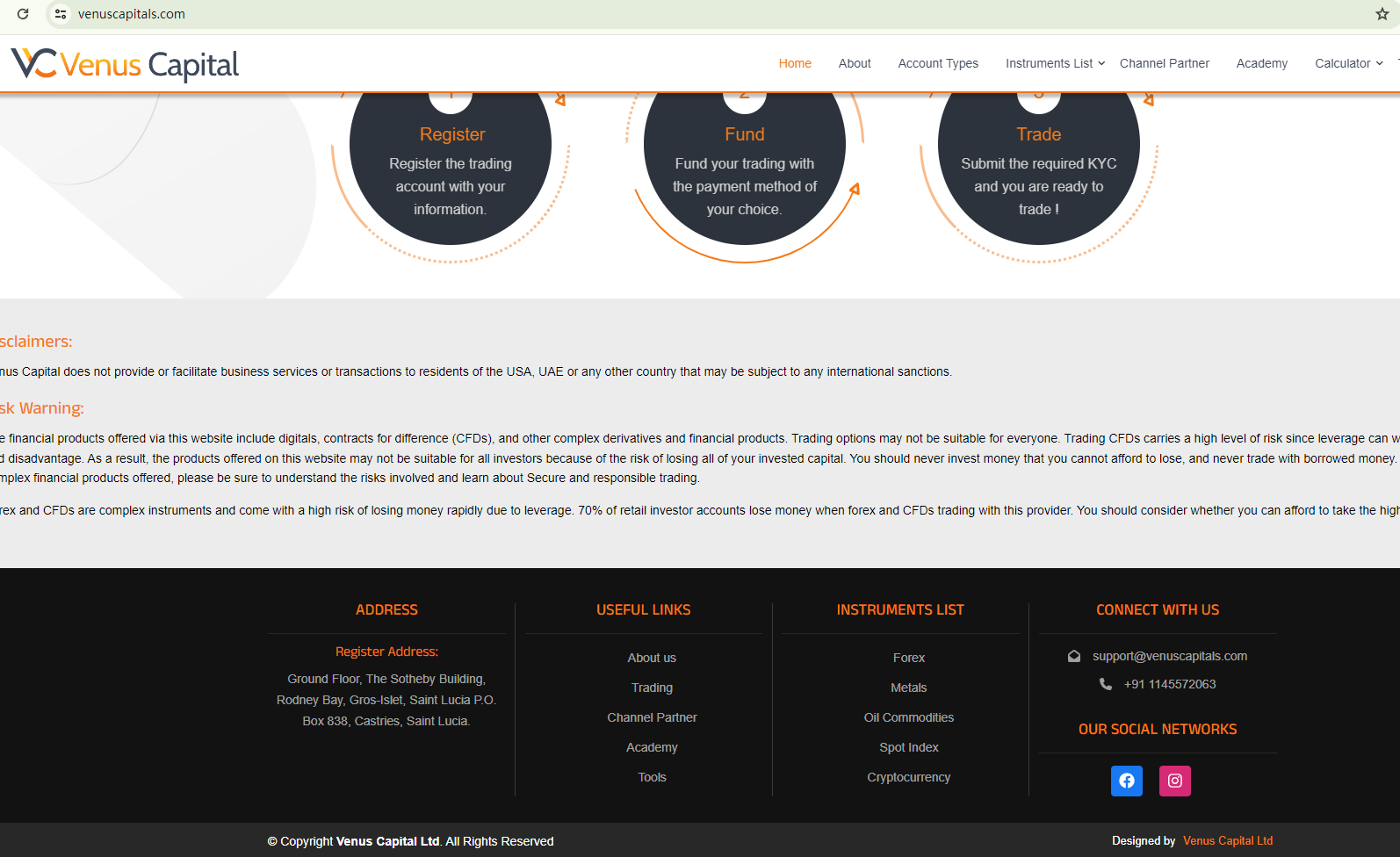Open the Account Types menu item
The width and height of the screenshot is (1400, 857).
coord(938,63)
